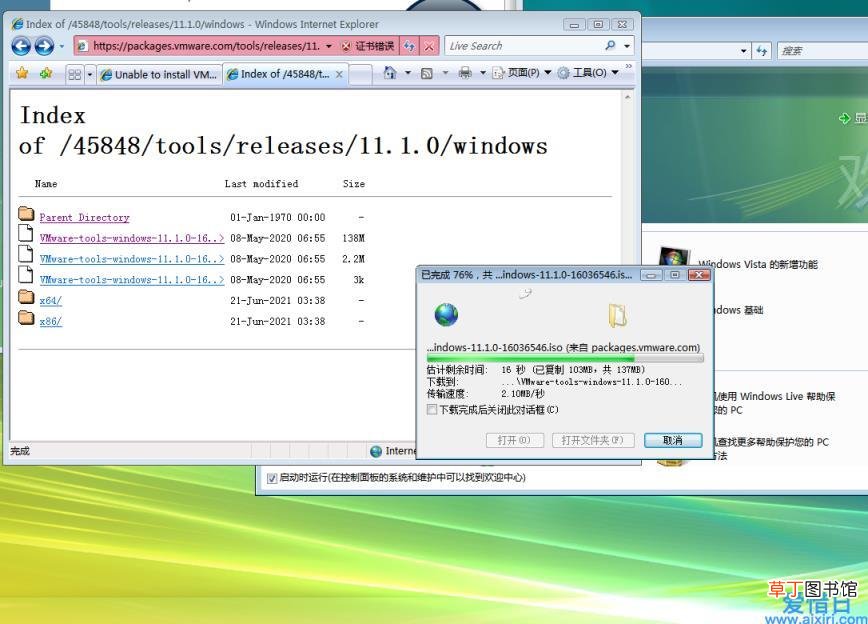Click the Internet zone globe in status bar
The image size is (868, 624).
[376, 451]
